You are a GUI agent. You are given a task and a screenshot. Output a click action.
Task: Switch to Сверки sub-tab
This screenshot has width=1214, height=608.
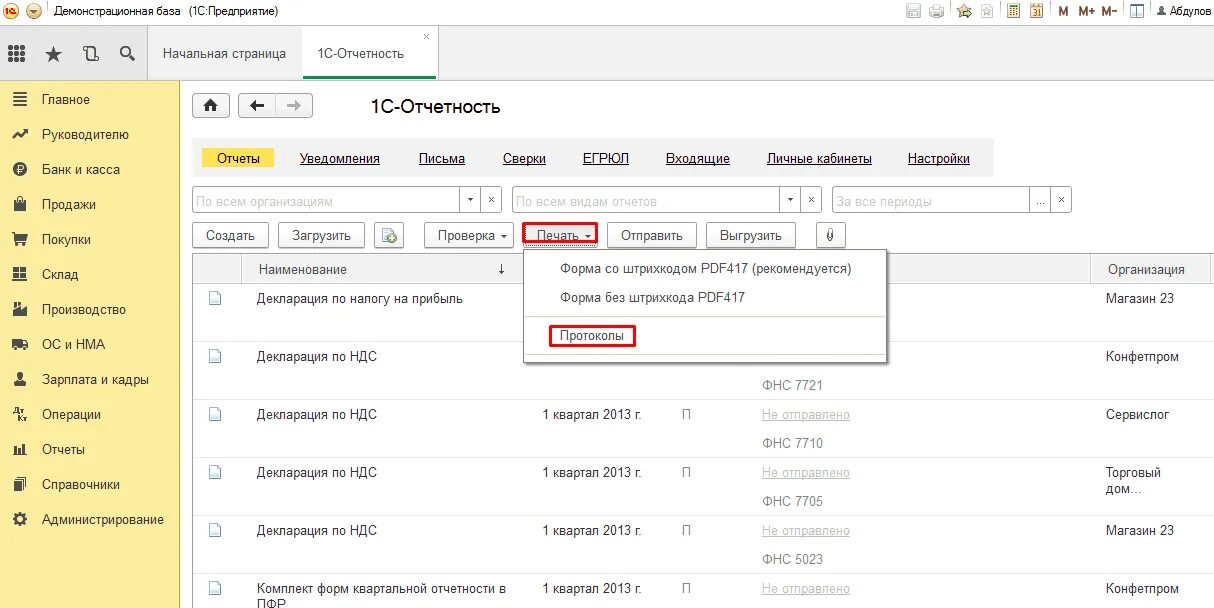(x=524, y=159)
